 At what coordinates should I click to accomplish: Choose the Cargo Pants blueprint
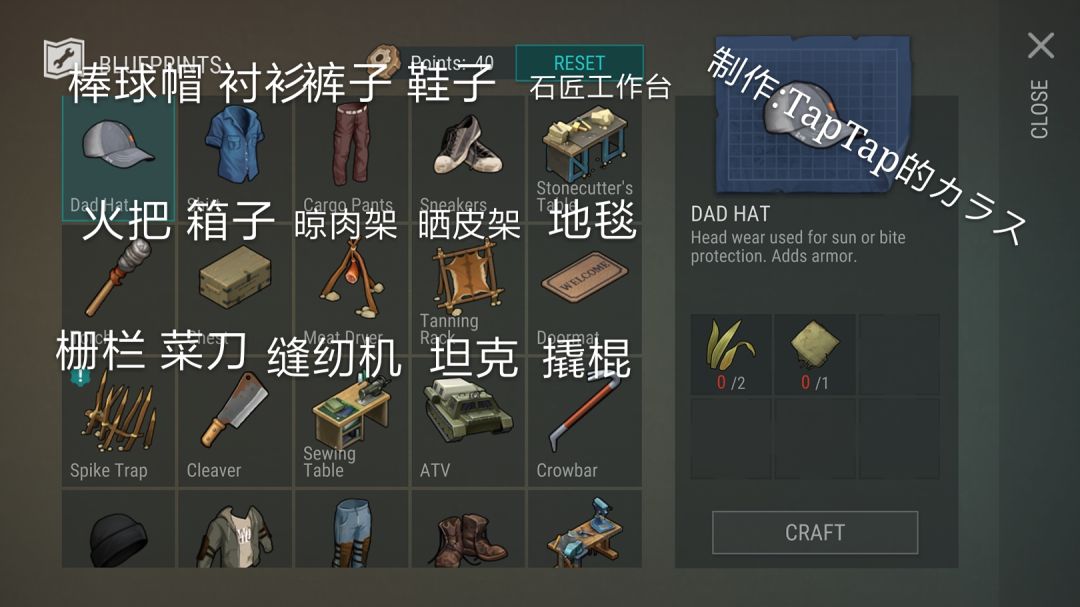351,158
